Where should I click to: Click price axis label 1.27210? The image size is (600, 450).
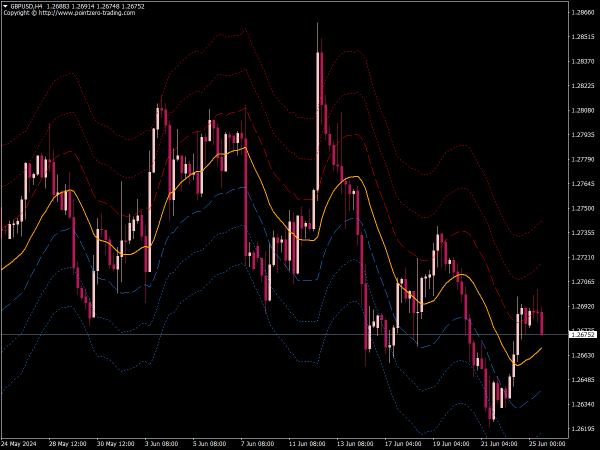(x=583, y=257)
